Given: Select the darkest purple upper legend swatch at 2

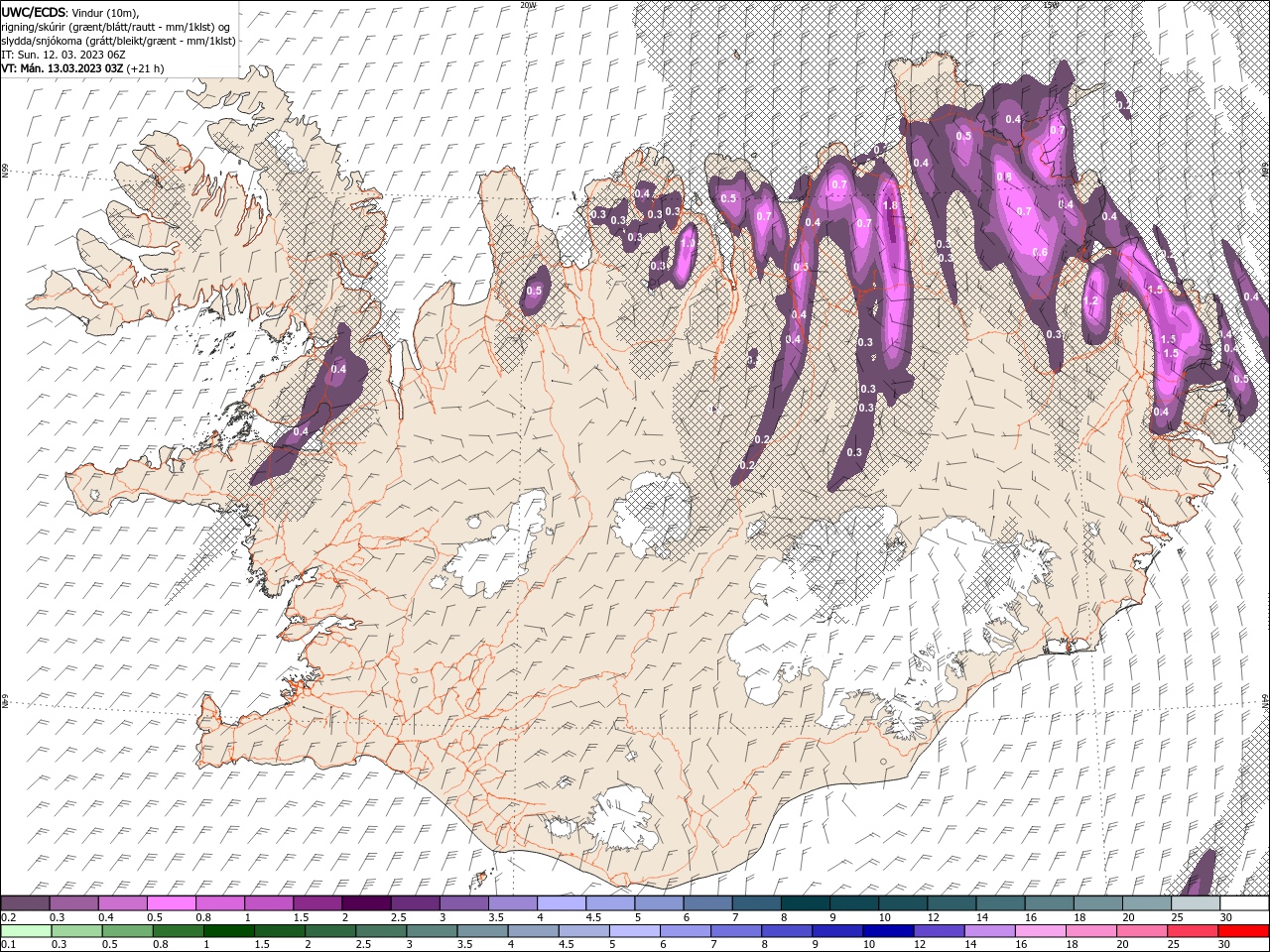Looking at the screenshot, I should click(365, 902).
